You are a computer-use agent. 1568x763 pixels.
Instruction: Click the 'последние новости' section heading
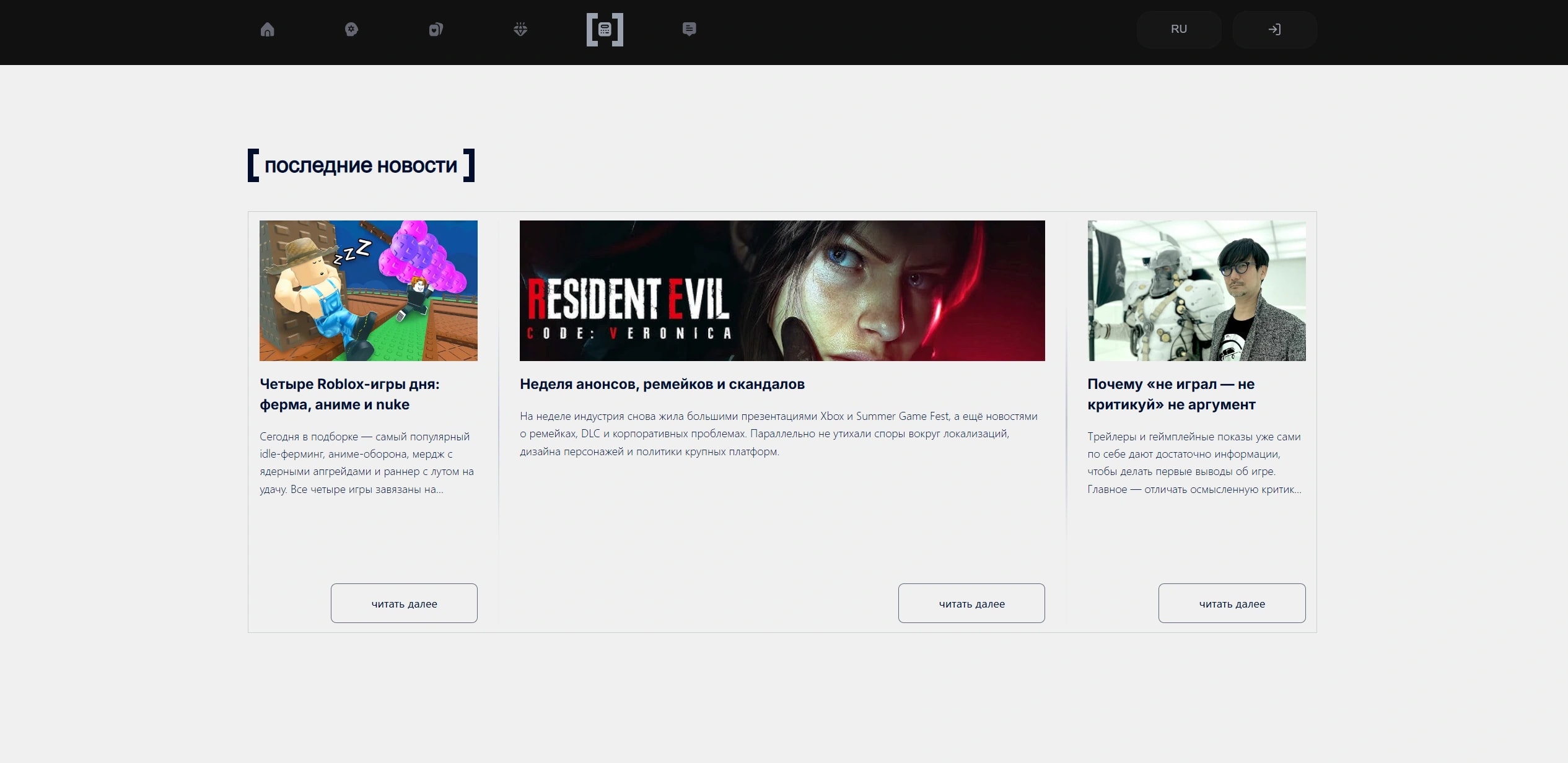(x=361, y=165)
